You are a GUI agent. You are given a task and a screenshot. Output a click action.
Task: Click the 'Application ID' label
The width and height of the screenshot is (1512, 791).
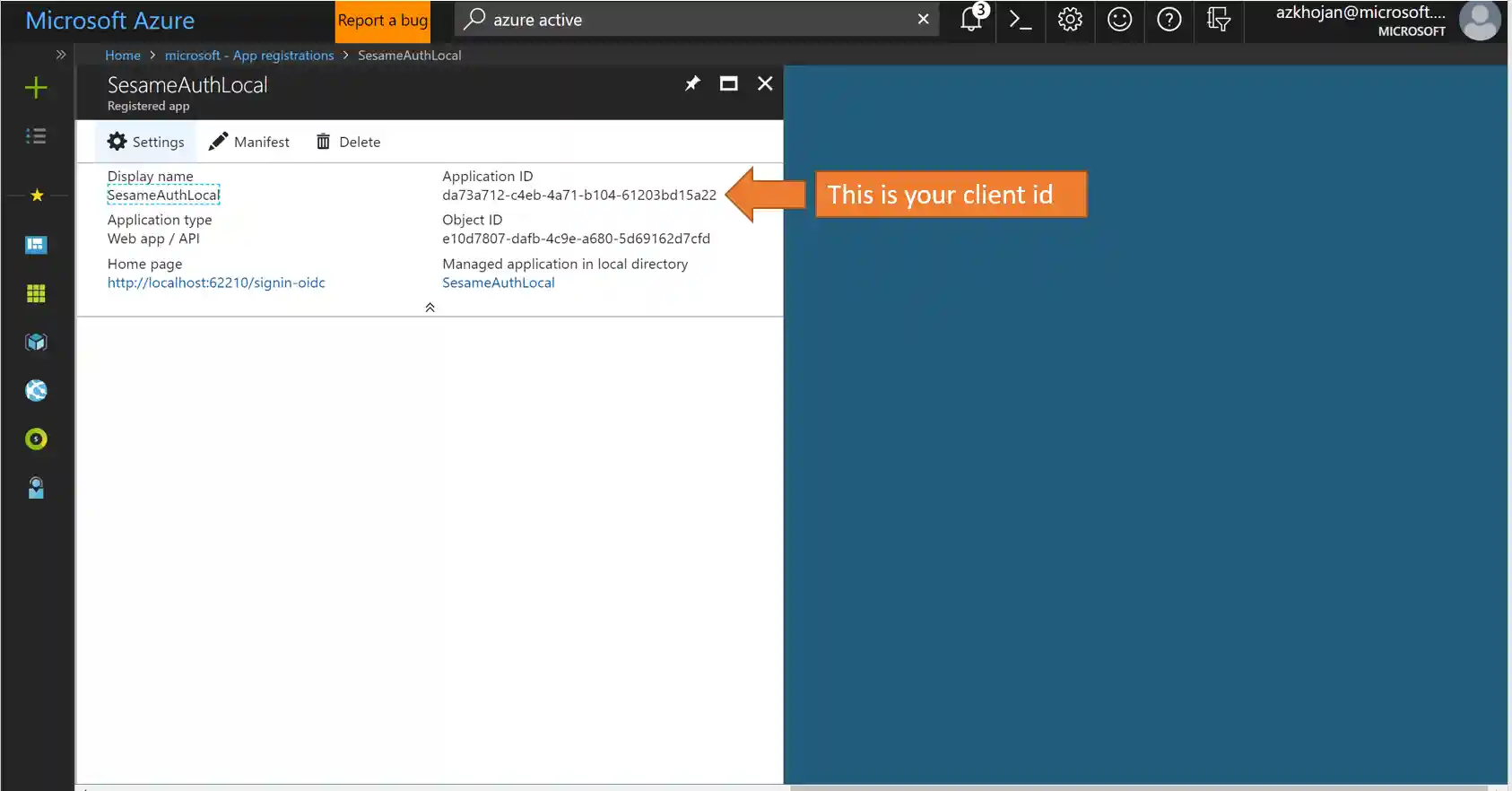(x=488, y=177)
